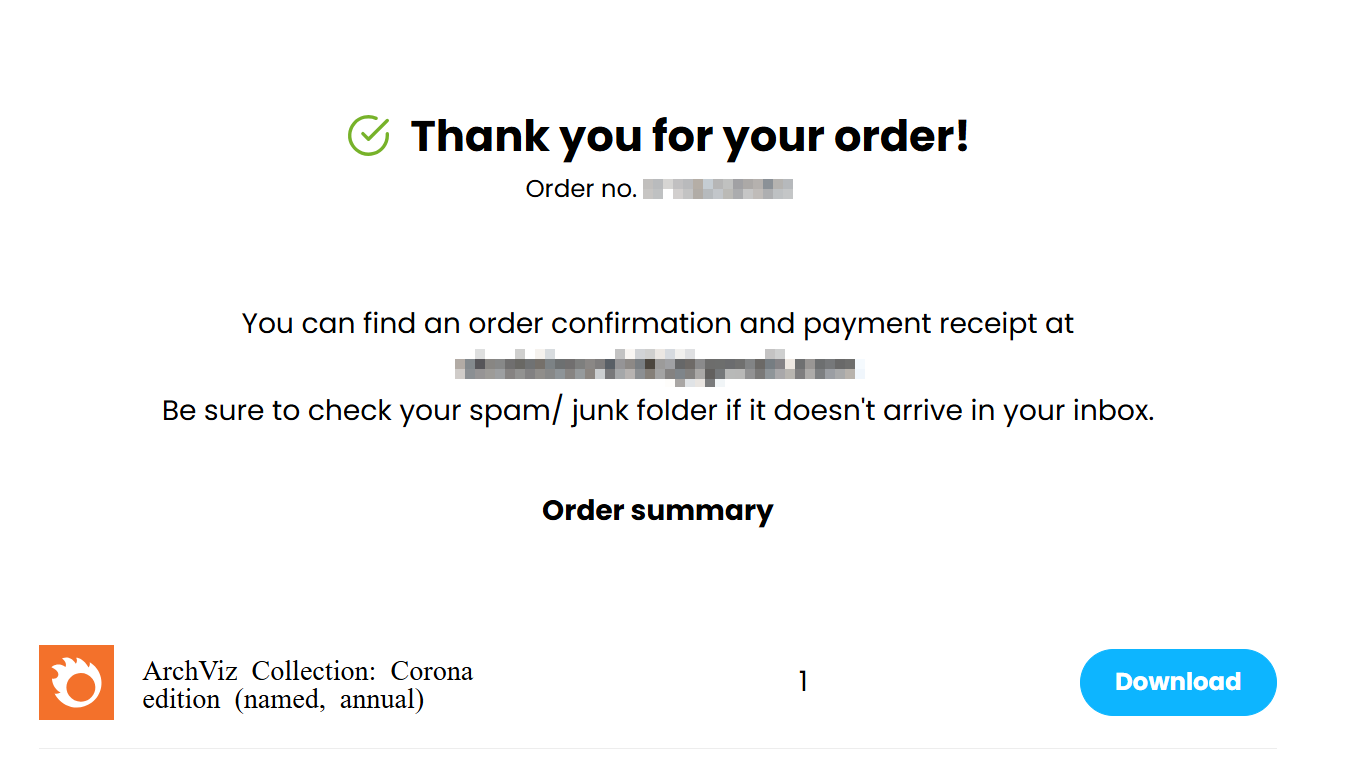Click the divider line below the product row
Screen dimensions: 1358x782
click(x=657, y=748)
